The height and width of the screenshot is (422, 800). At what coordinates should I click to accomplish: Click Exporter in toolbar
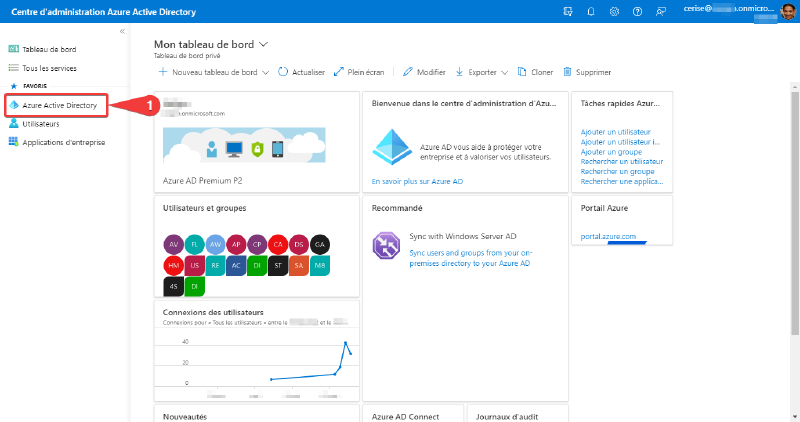tap(476, 72)
